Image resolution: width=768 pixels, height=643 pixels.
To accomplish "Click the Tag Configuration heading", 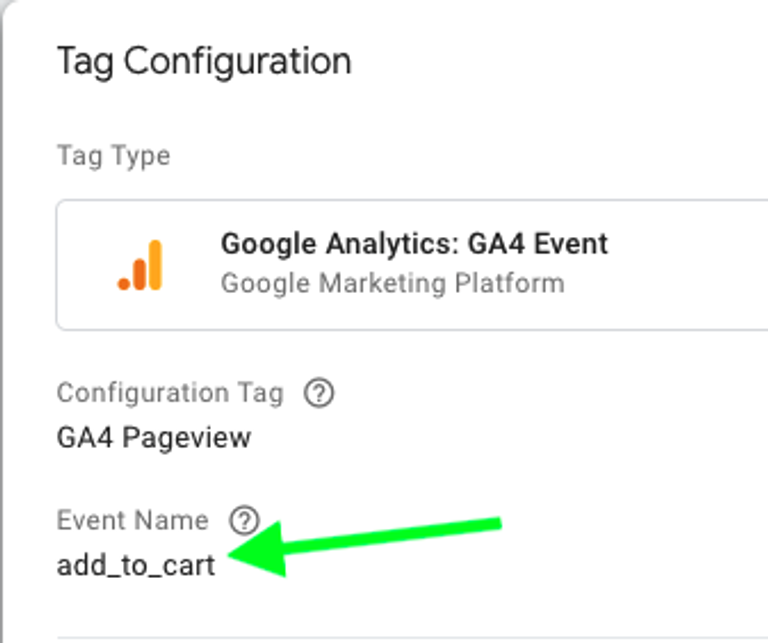I will (x=204, y=62).
